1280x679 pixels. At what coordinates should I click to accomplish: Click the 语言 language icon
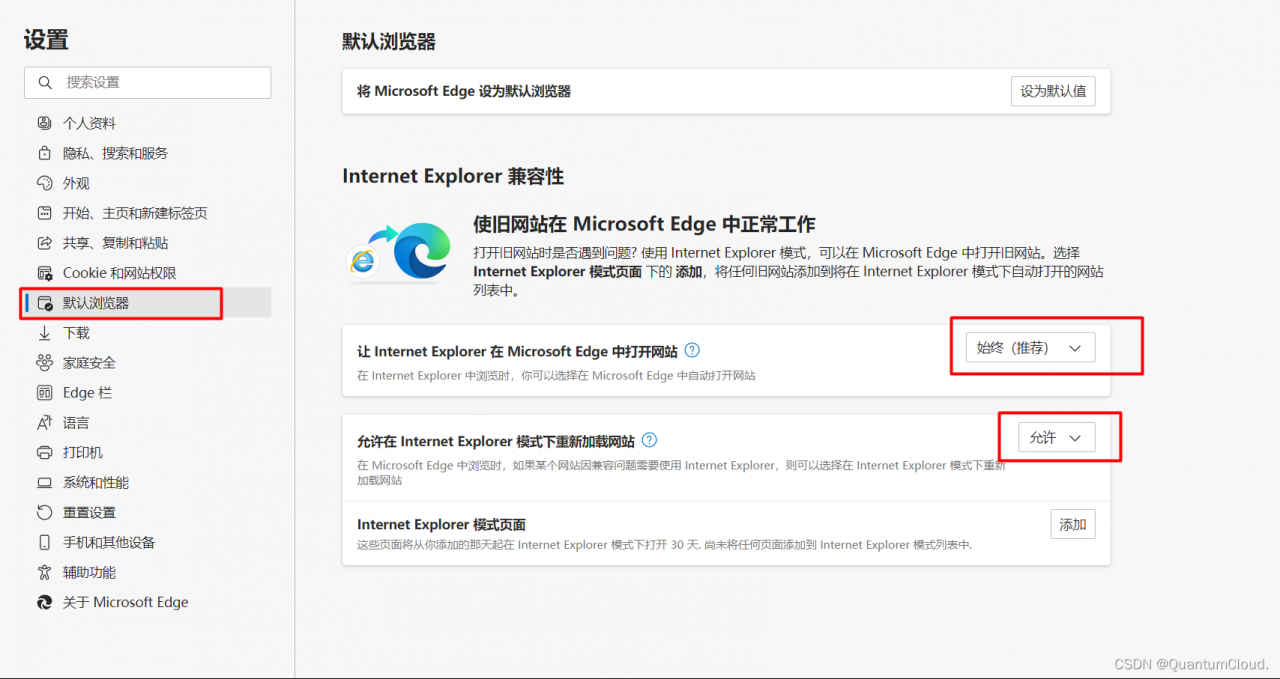(44, 423)
